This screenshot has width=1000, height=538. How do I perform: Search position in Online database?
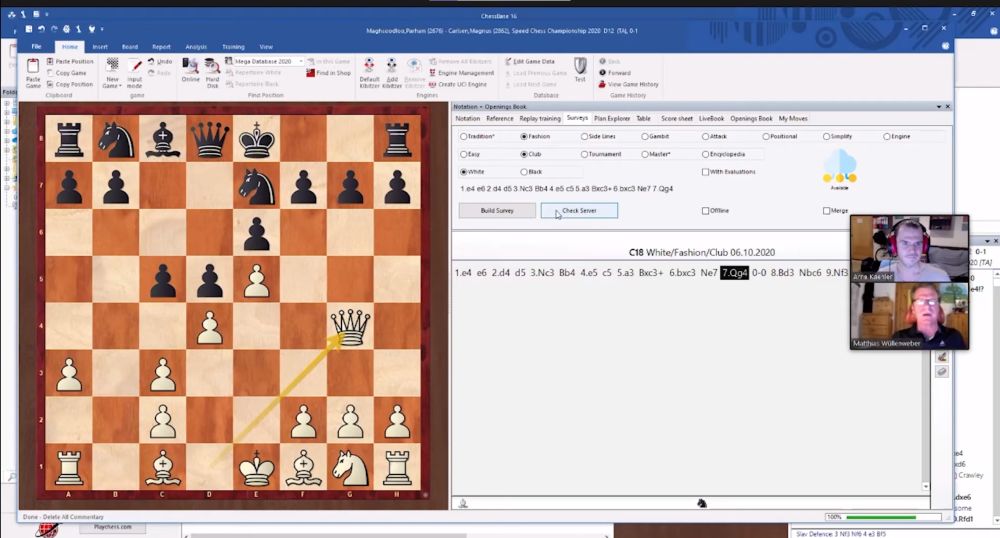click(x=190, y=66)
